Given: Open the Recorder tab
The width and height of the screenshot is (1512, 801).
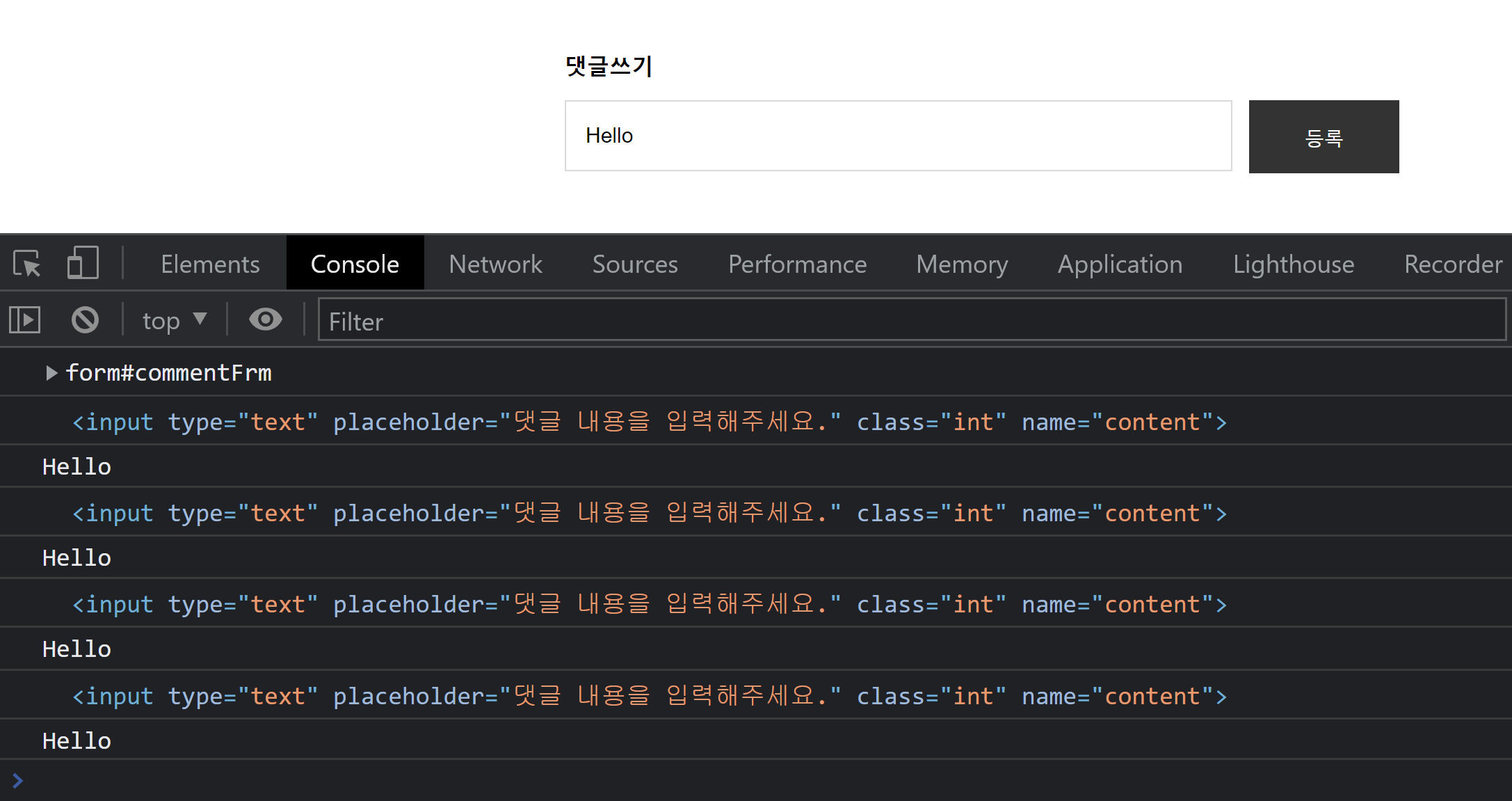Looking at the screenshot, I should click(1452, 264).
